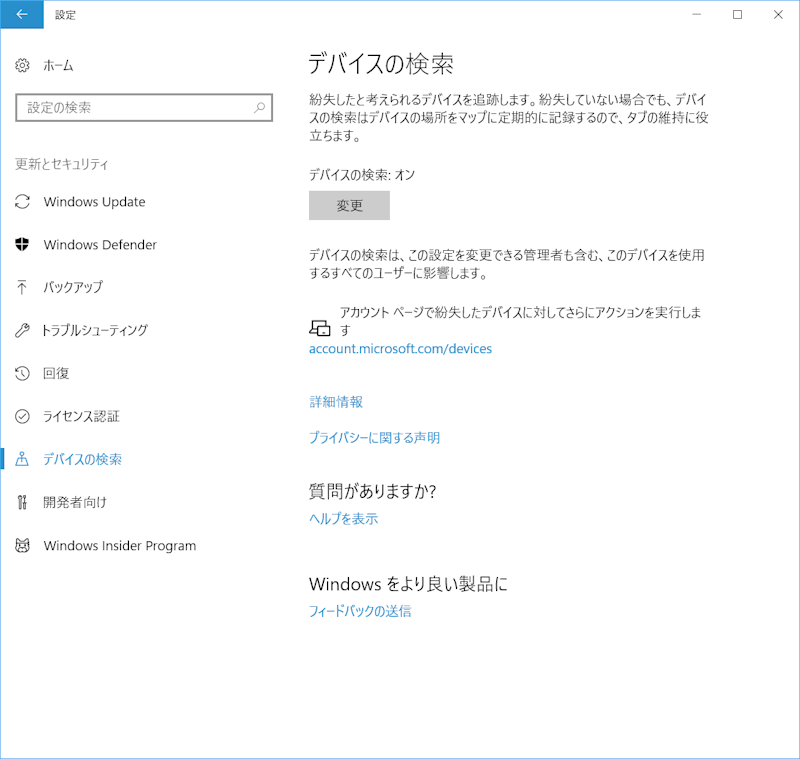Screen dimensions: 800x759
Task: Click the backup upload arrow icon
Action: (x=23, y=287)
